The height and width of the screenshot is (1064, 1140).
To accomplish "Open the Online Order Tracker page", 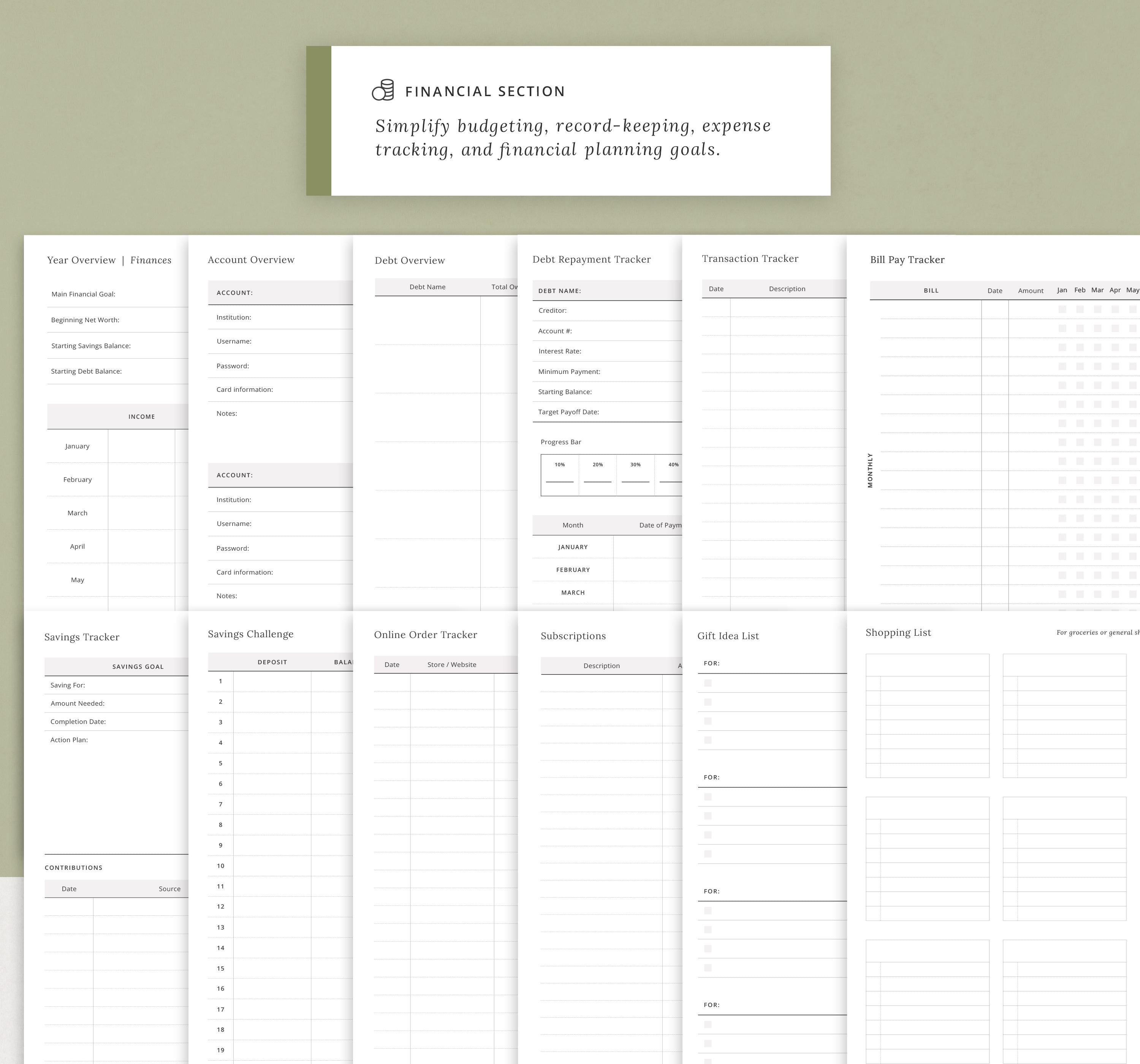I will [x=426, y=634].
